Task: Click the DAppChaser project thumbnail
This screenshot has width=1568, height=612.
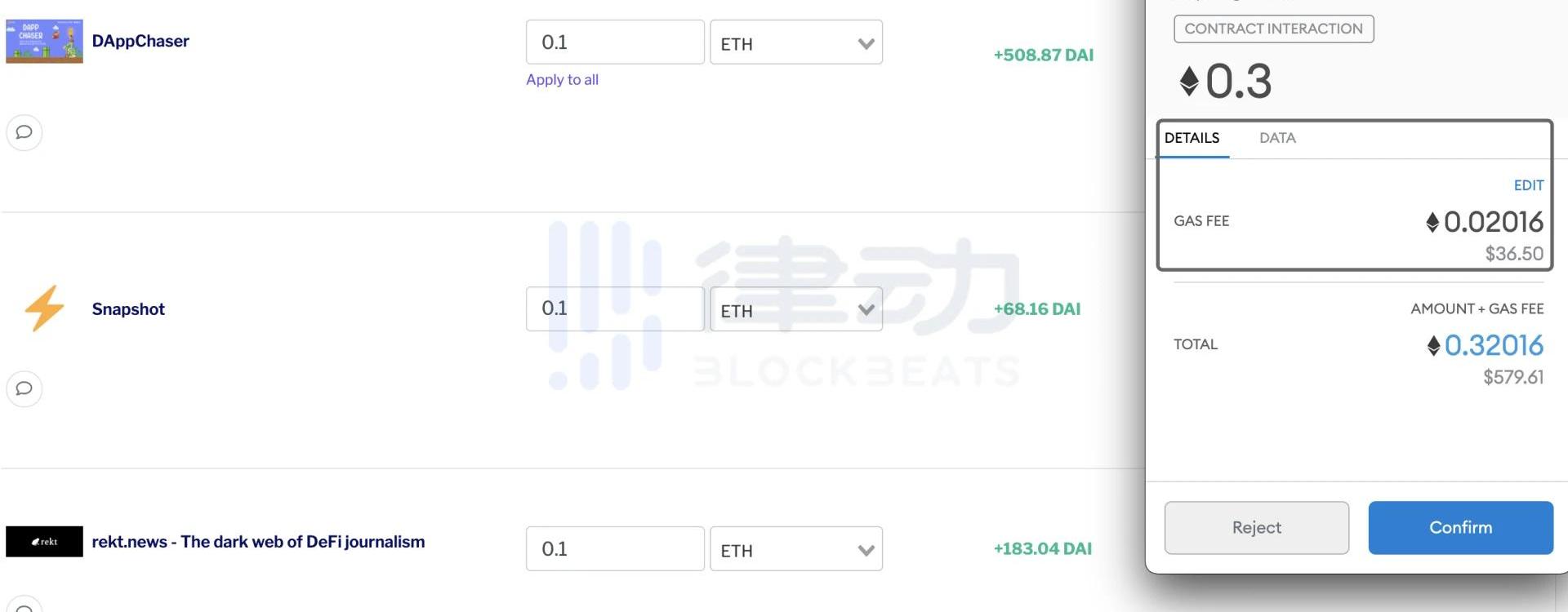Action: pyautogui.click(x=44, y=41)
